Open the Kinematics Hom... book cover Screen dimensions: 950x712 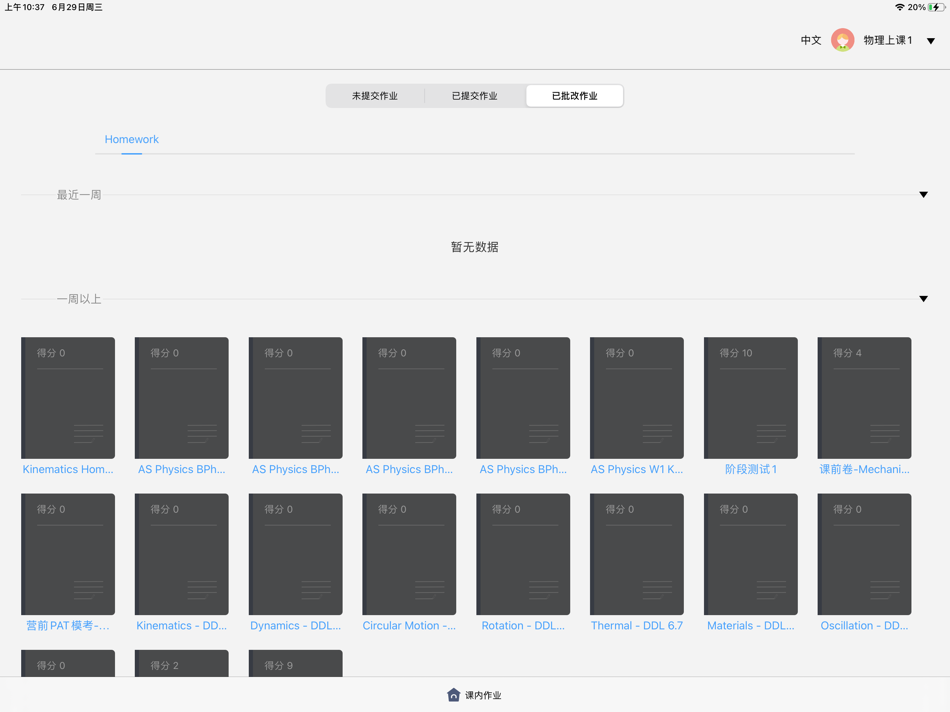pos(68,398)
